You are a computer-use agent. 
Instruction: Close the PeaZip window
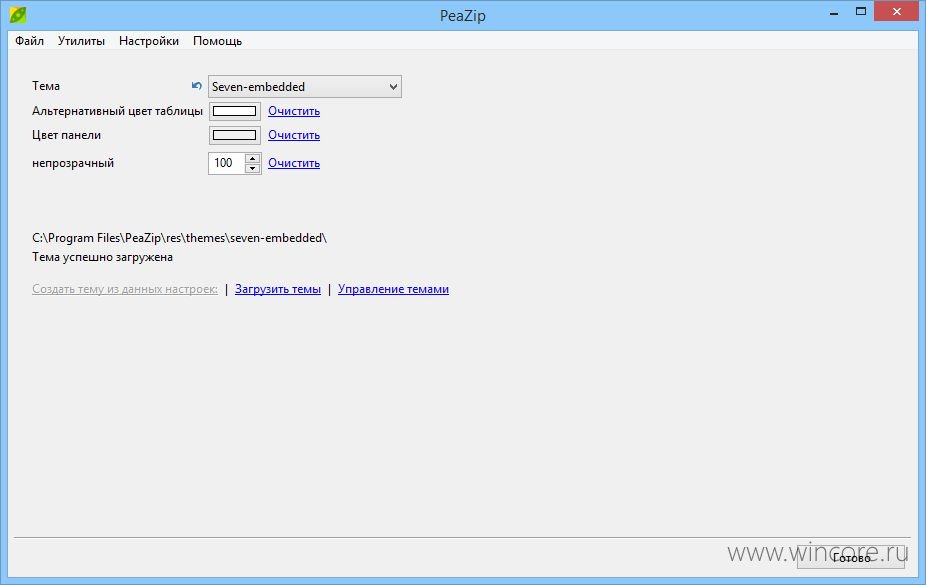pos(896,12)
